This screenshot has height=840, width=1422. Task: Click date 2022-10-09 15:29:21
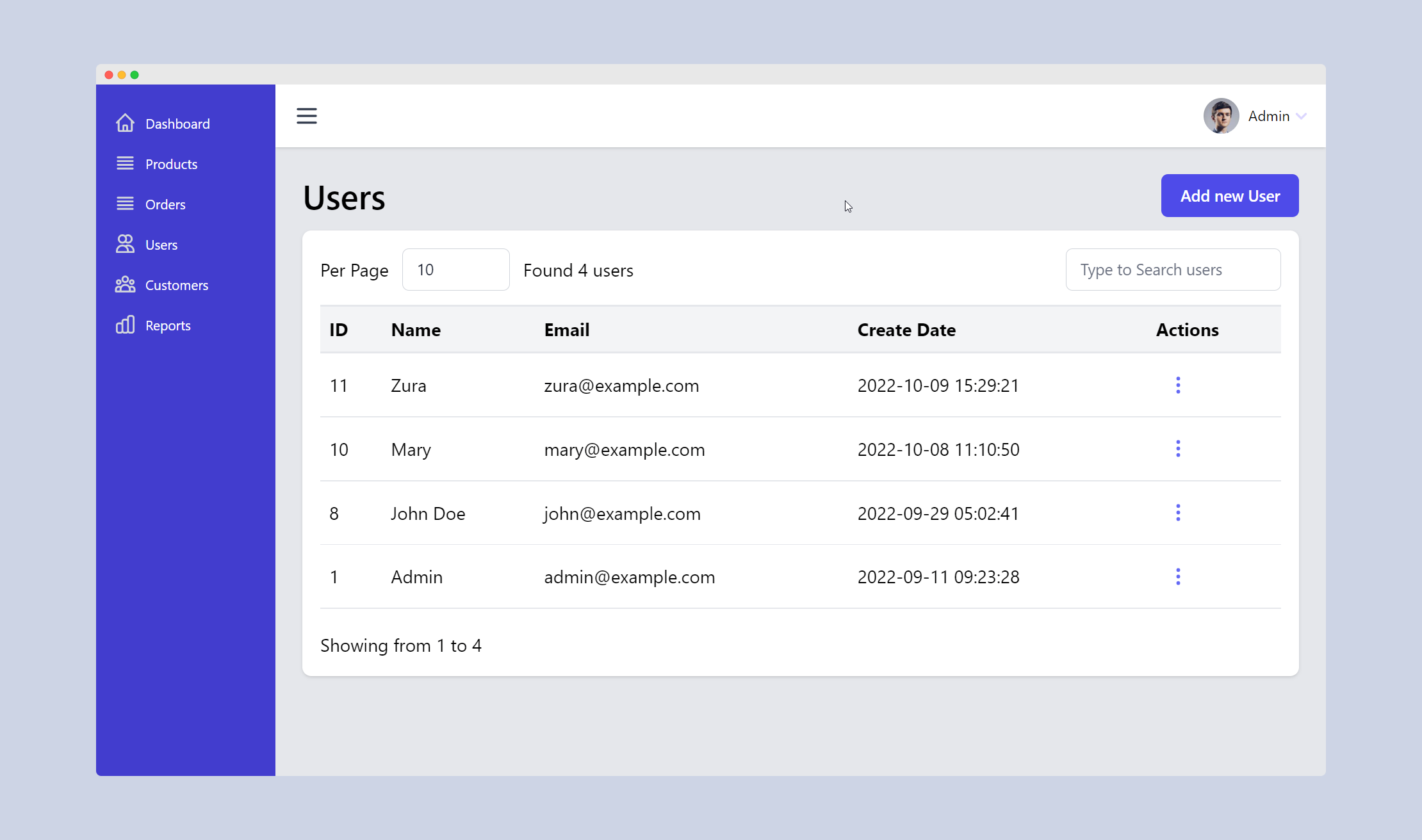point(938,385)
